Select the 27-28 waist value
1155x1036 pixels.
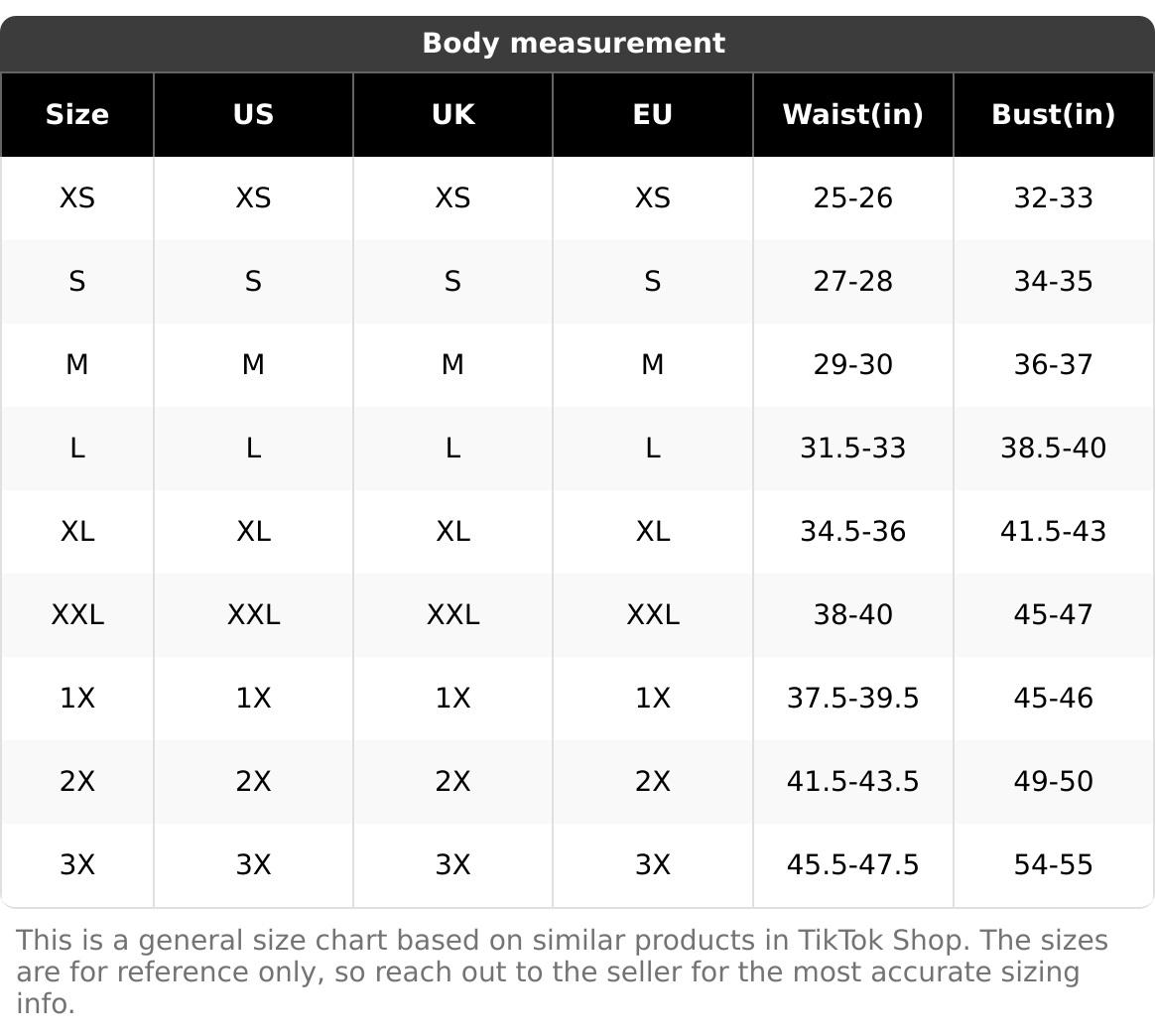[x=852, y=282]
